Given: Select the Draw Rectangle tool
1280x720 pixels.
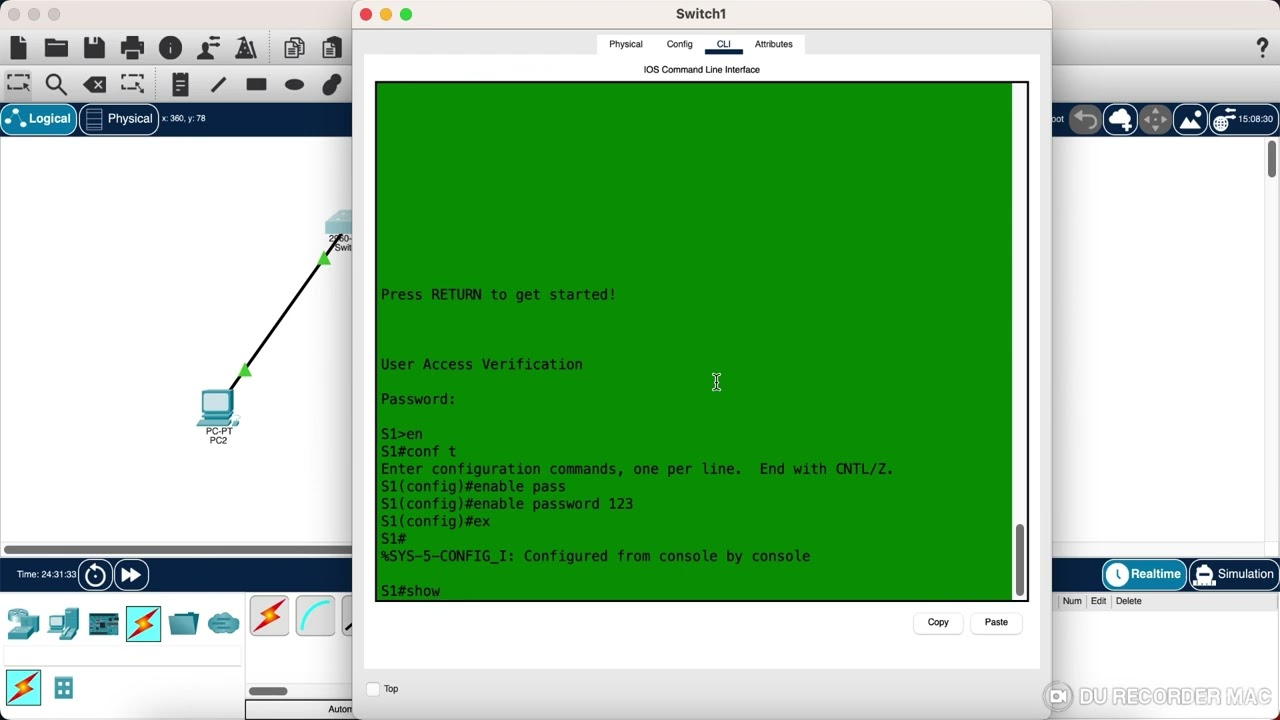Looking at the screenshot, I should coord(256,84).
